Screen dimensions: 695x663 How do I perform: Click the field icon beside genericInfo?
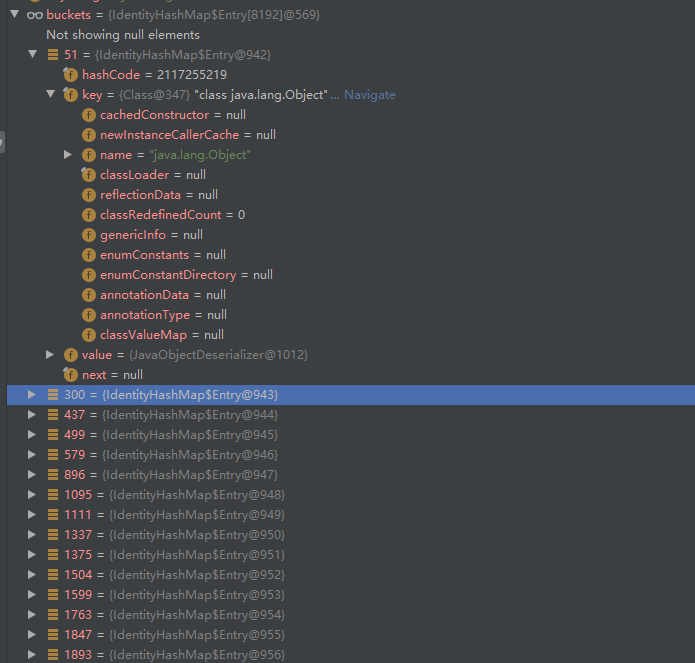89,234
